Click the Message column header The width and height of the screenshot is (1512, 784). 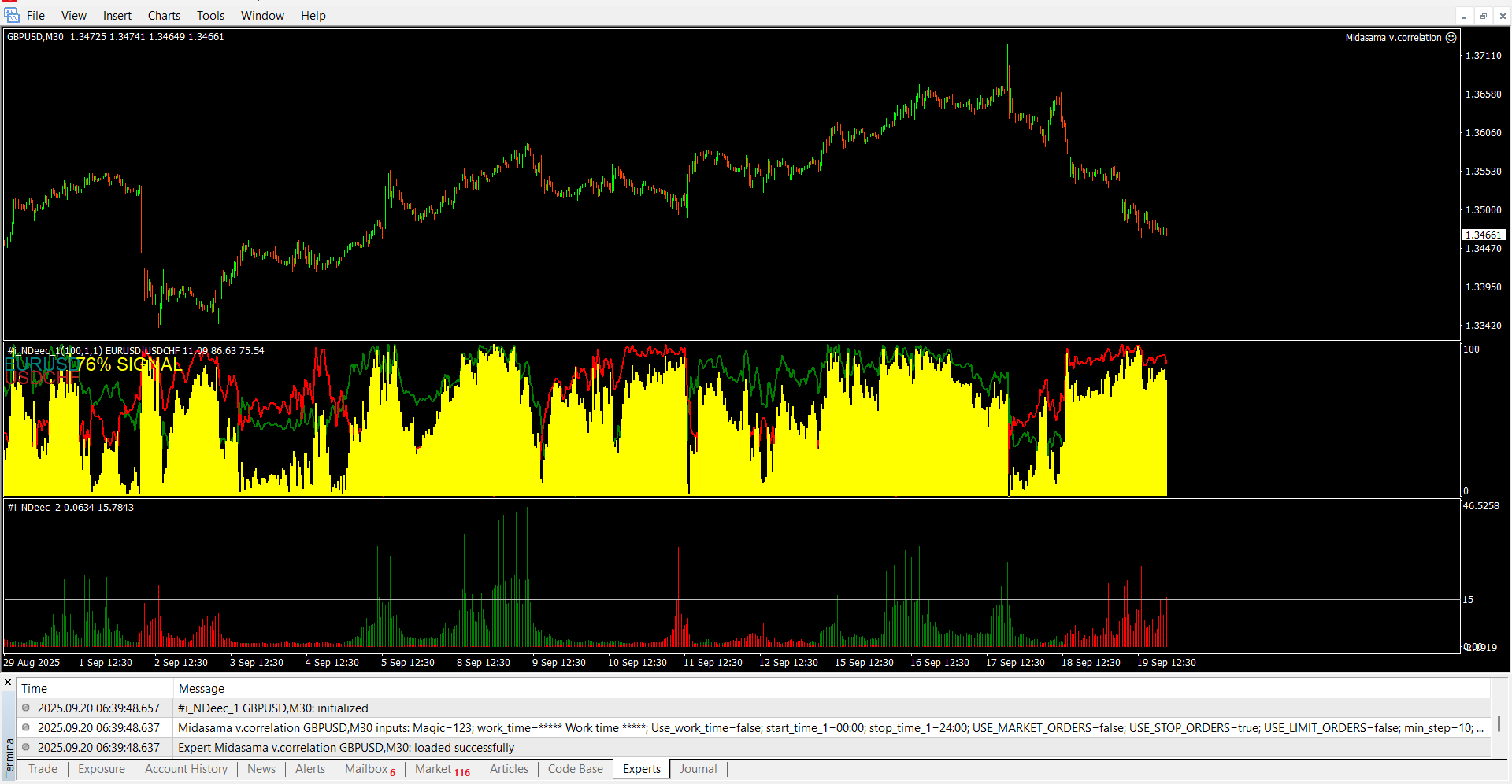[202, 689]
